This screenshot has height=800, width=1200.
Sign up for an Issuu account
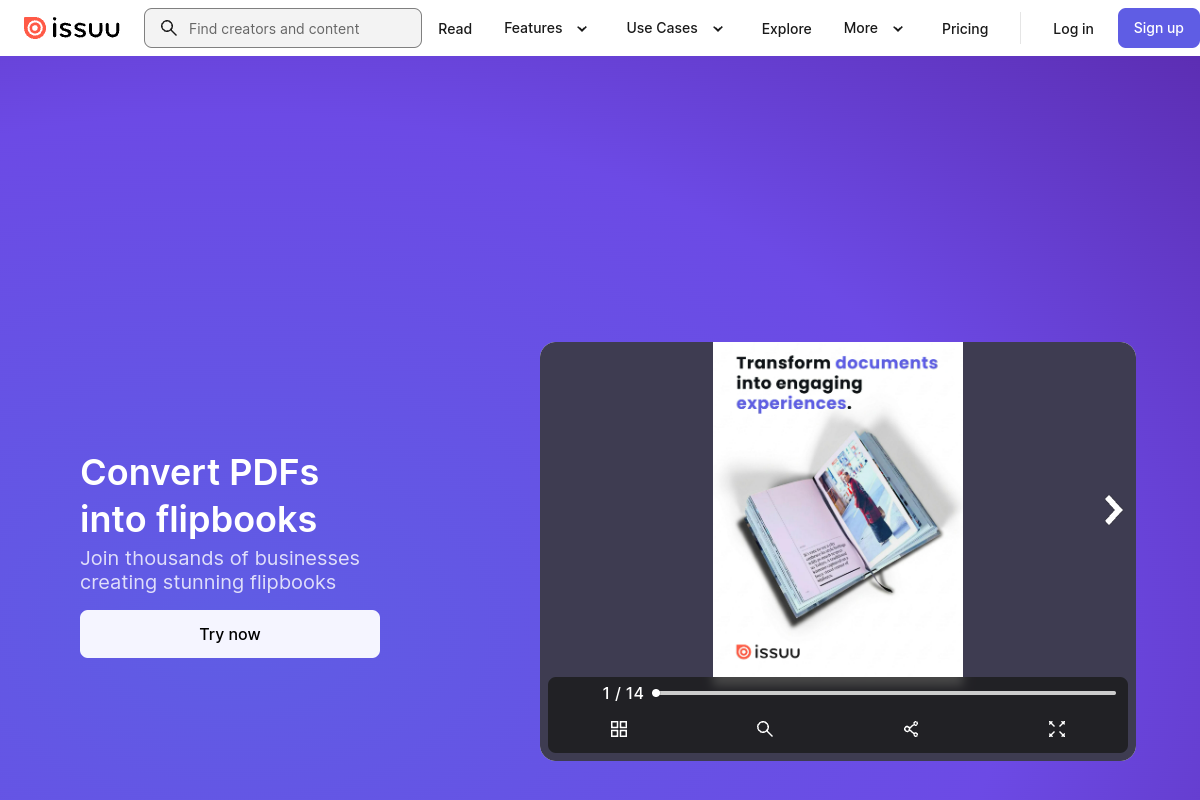[1158, 28]
